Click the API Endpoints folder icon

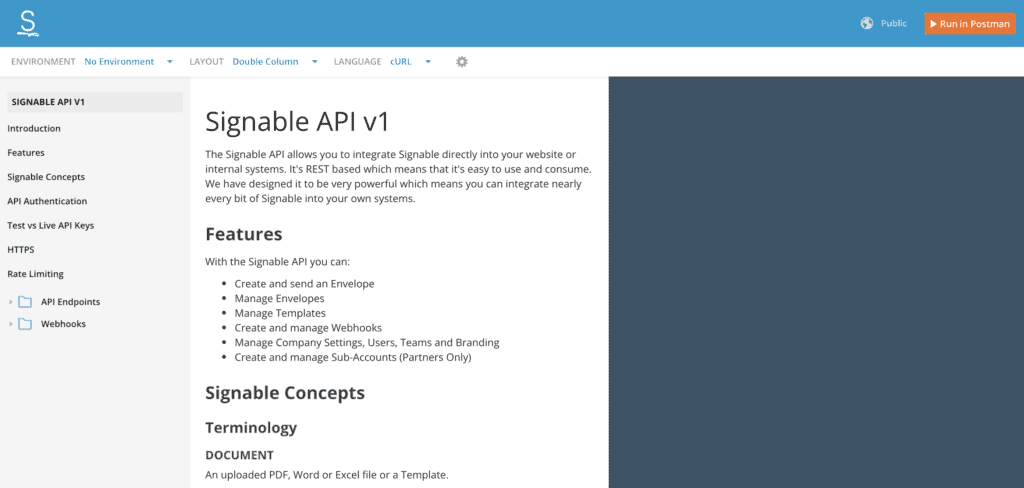click(x=25, y=302)
